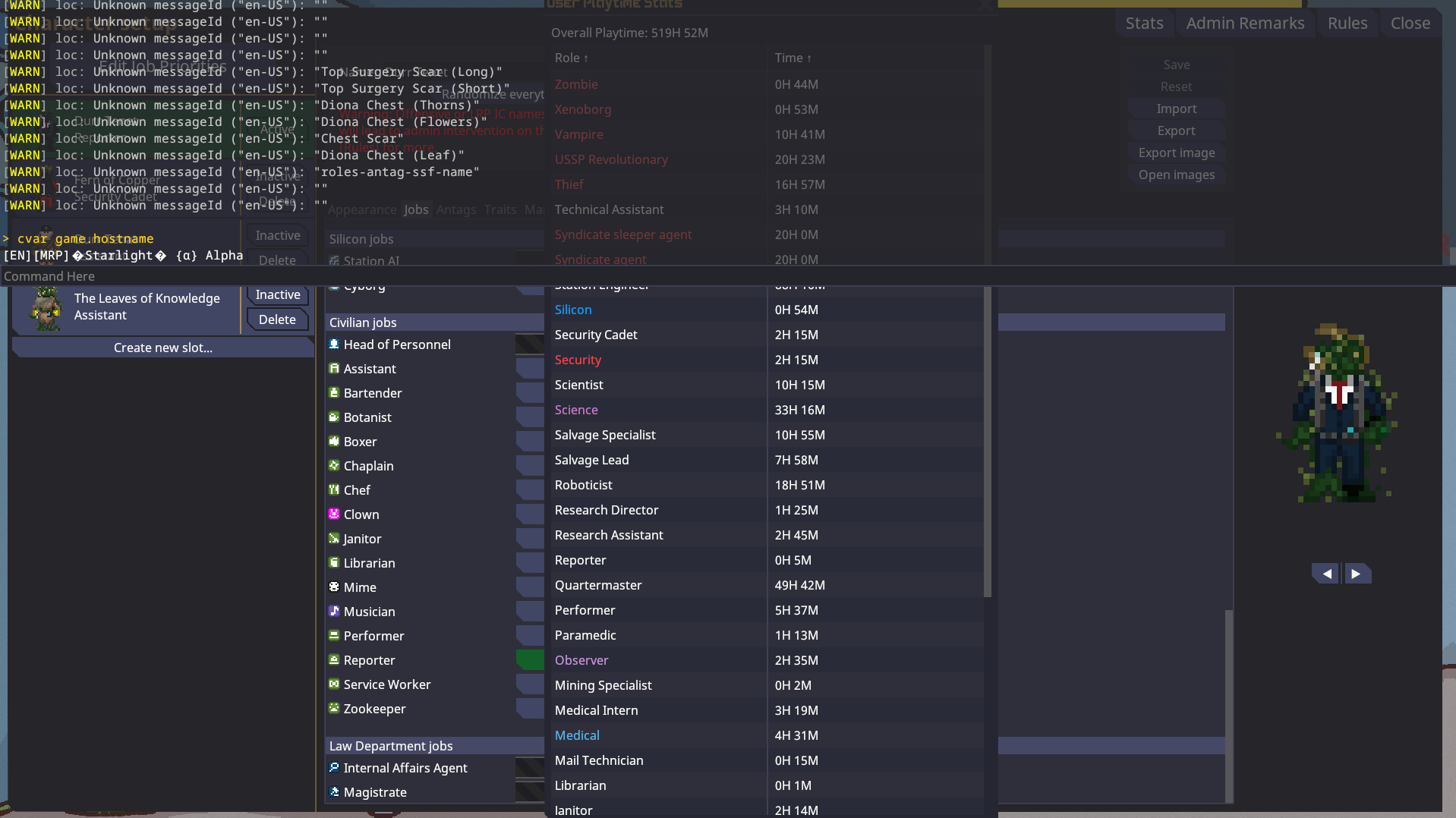
Task: Click the Musician job icon
Action: tap(333, 611)
